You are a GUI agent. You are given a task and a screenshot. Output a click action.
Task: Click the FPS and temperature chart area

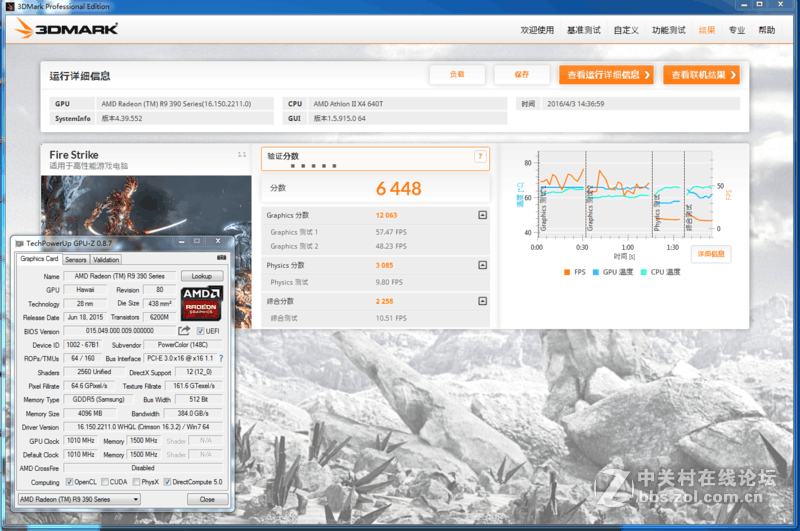click(x=624, y=195)
